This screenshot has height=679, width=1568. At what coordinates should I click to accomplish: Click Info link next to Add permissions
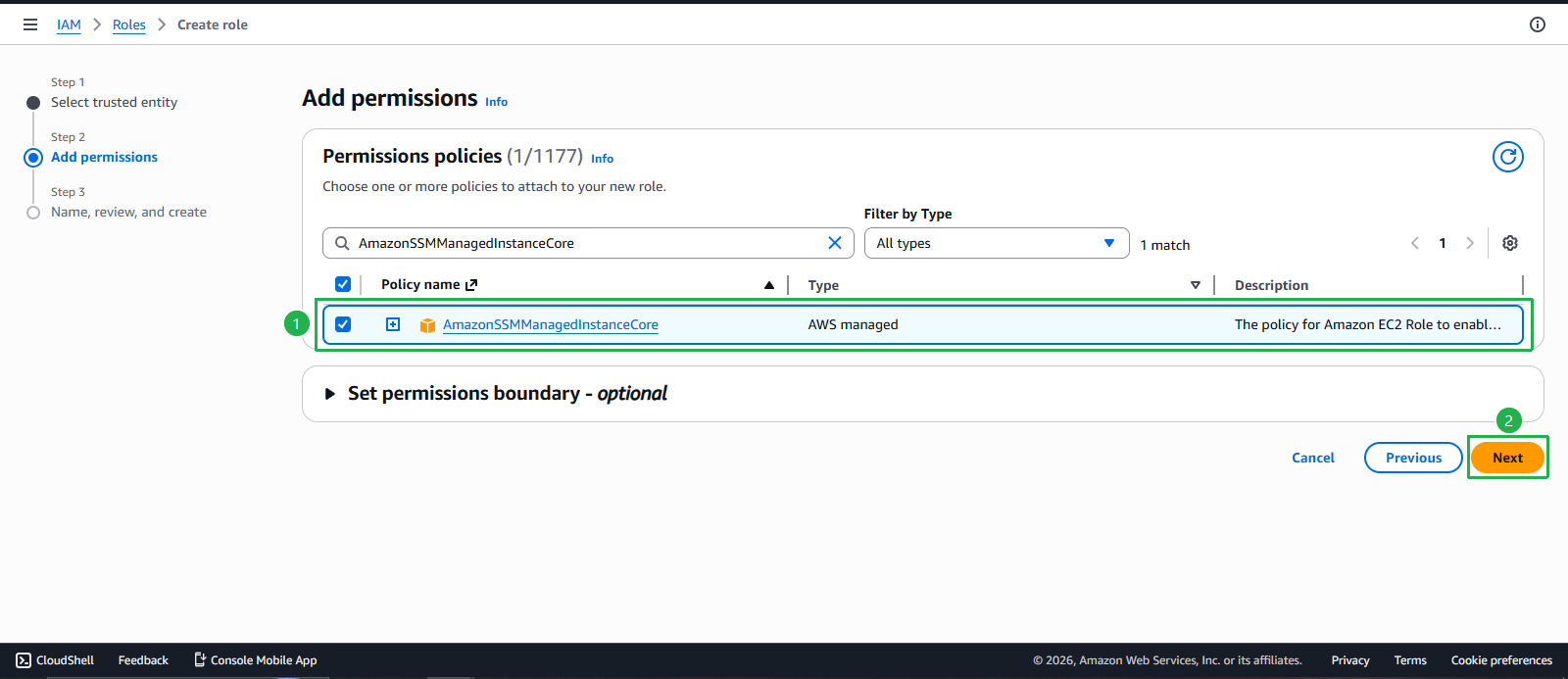pyautogui.click(x=497, y=102)
